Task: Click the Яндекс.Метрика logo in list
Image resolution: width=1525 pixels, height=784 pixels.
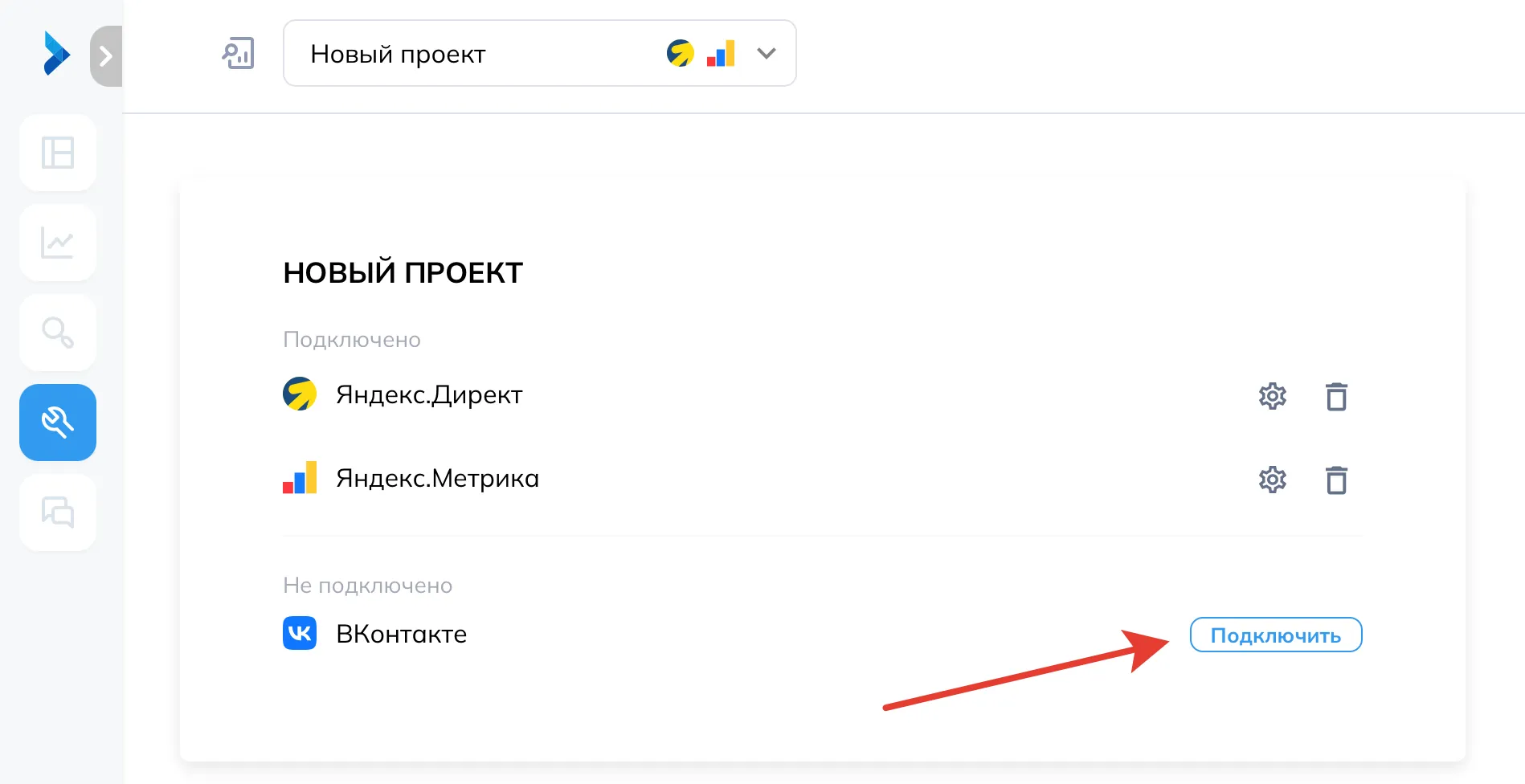Action: pyautogui.click(x=300, y=477)
